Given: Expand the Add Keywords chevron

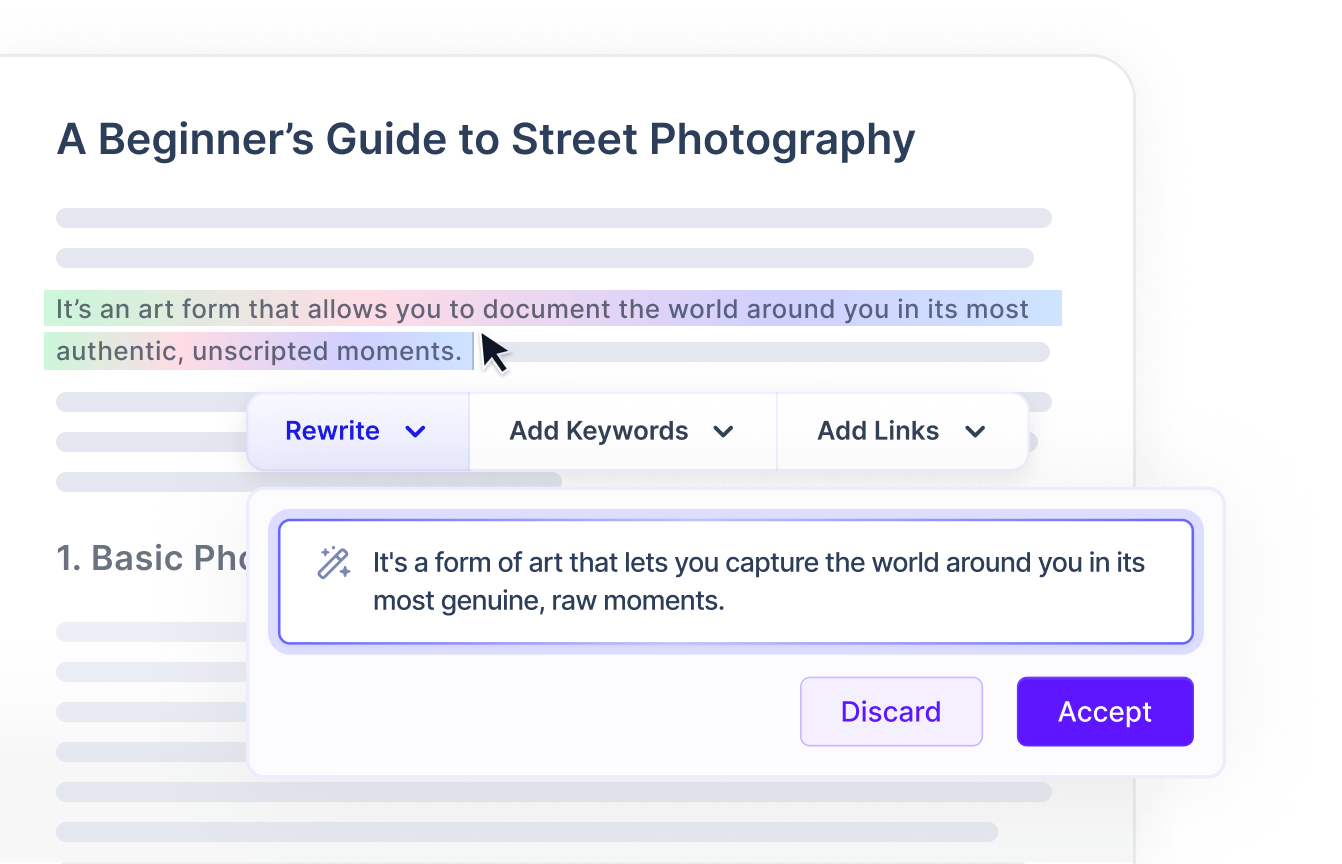Looking at the screenshot, I should click(x=723, y=432).
